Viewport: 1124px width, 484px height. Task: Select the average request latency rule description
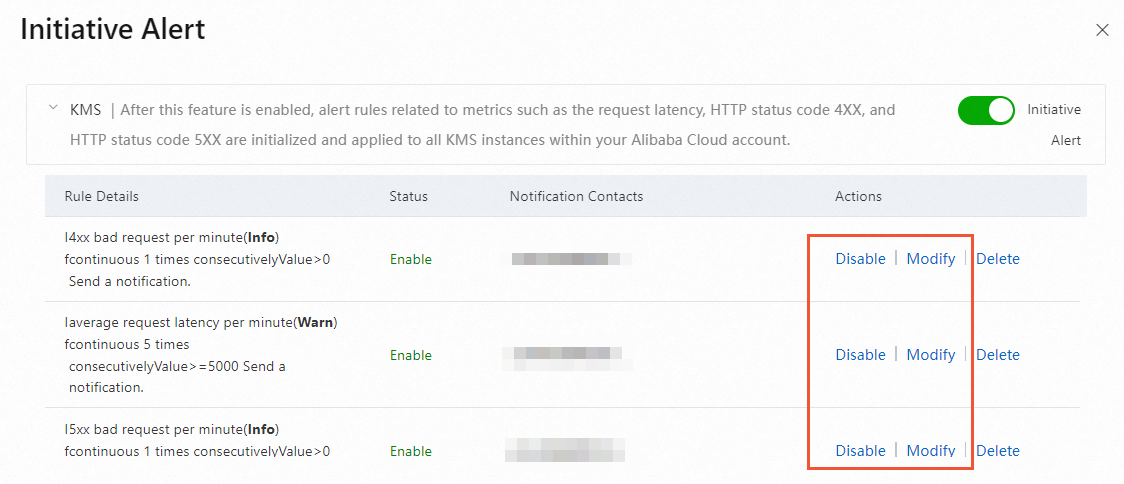(x=200, y=354)
